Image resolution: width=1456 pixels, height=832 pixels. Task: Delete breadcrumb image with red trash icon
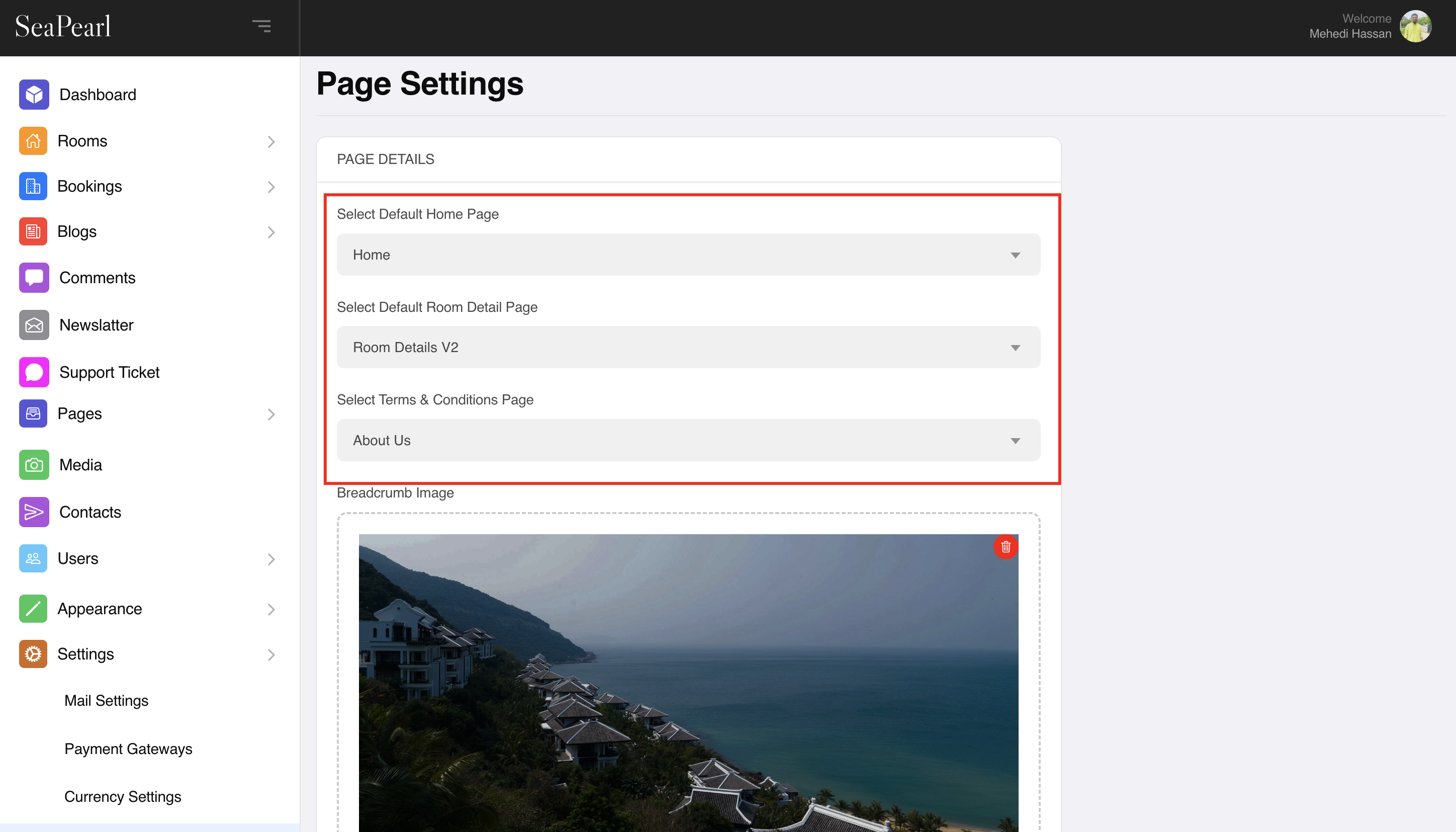[x=1006, y=547]
